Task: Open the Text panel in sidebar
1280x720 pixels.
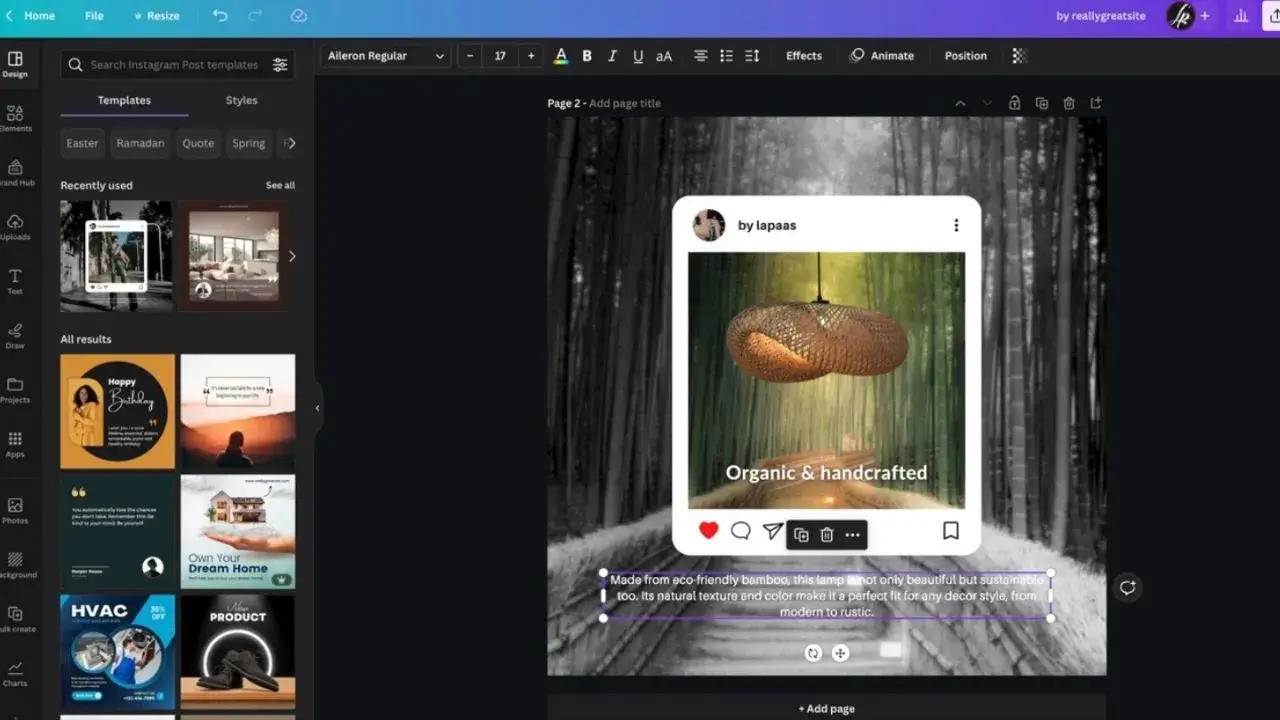Action: (15, 281)
